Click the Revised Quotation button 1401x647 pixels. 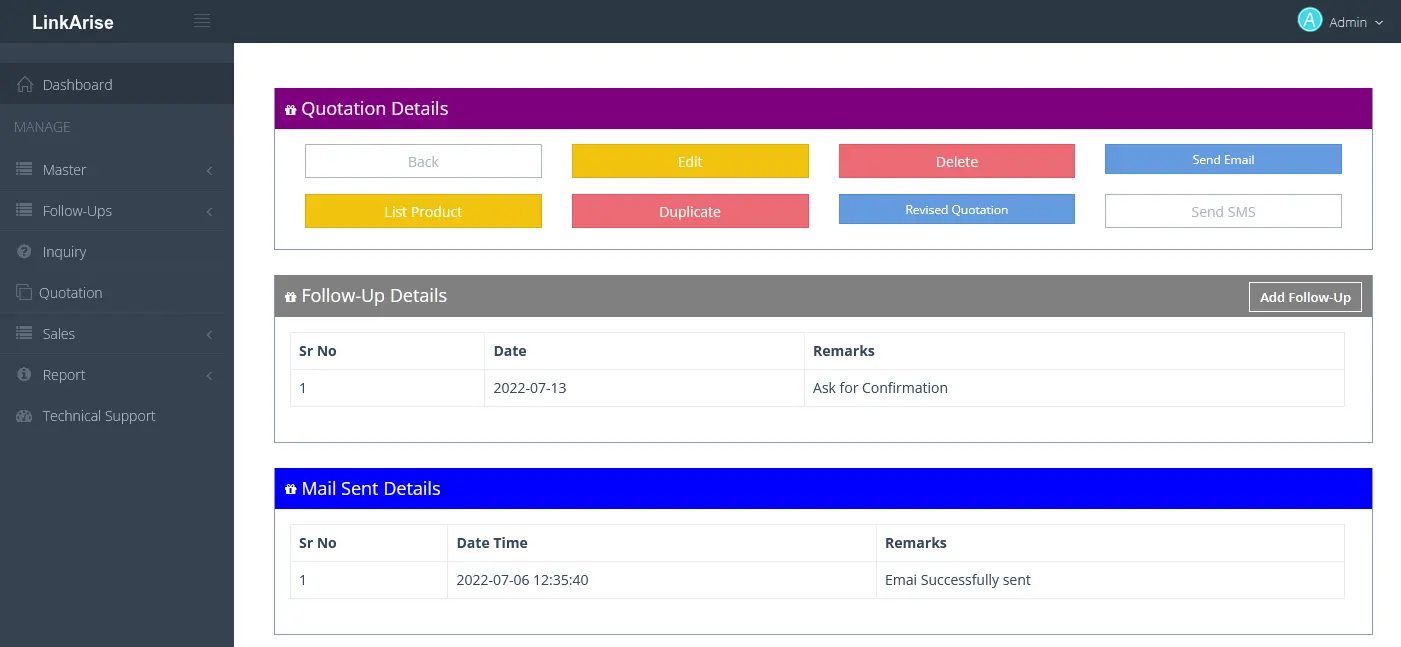pyautogui.click(x=957, y=209)
